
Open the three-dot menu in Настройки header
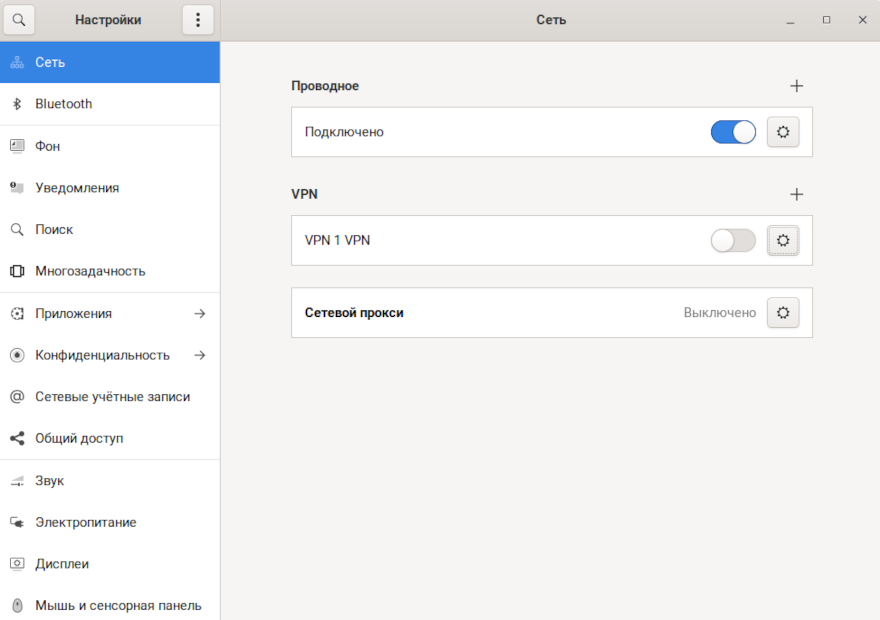pyautogui.click(x=198, y=20)
